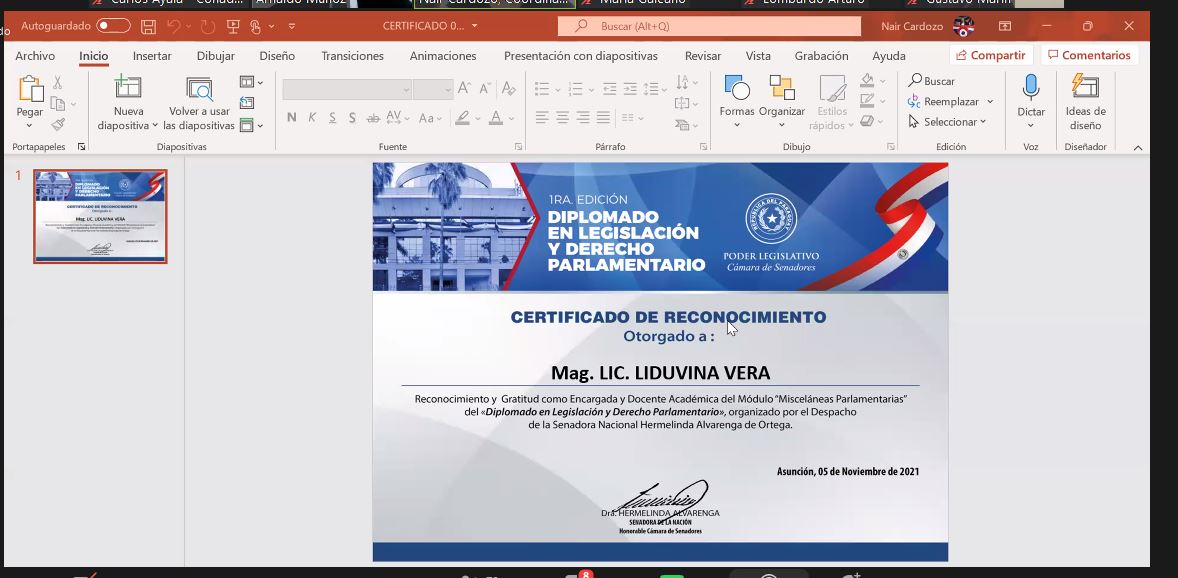Screen dimensions: 1178x578
Task: Copy selection with the copy icon
Action: coord(57,104)
